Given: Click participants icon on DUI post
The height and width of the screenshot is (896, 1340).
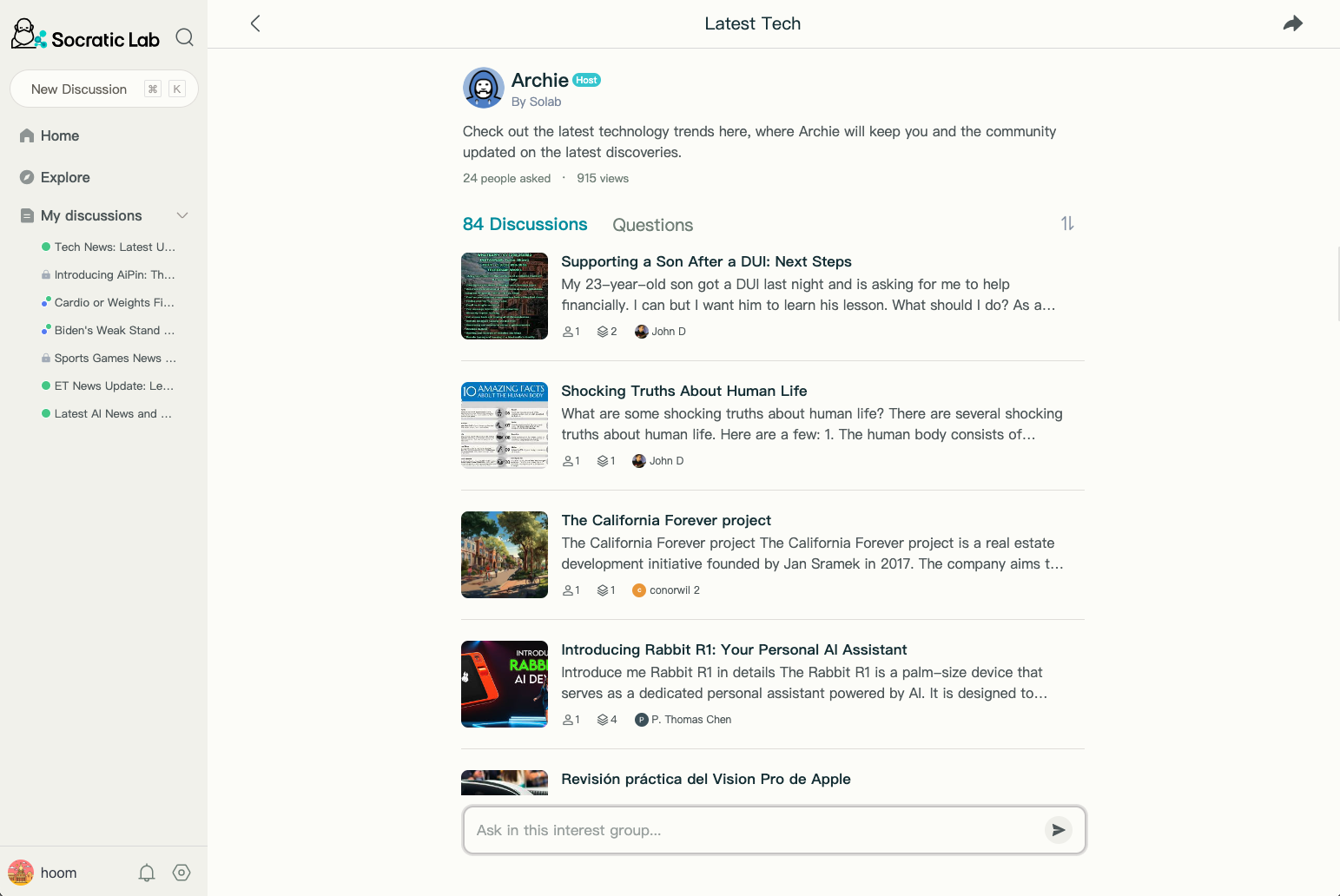Looking at the screenshot, I should [568, 332].
